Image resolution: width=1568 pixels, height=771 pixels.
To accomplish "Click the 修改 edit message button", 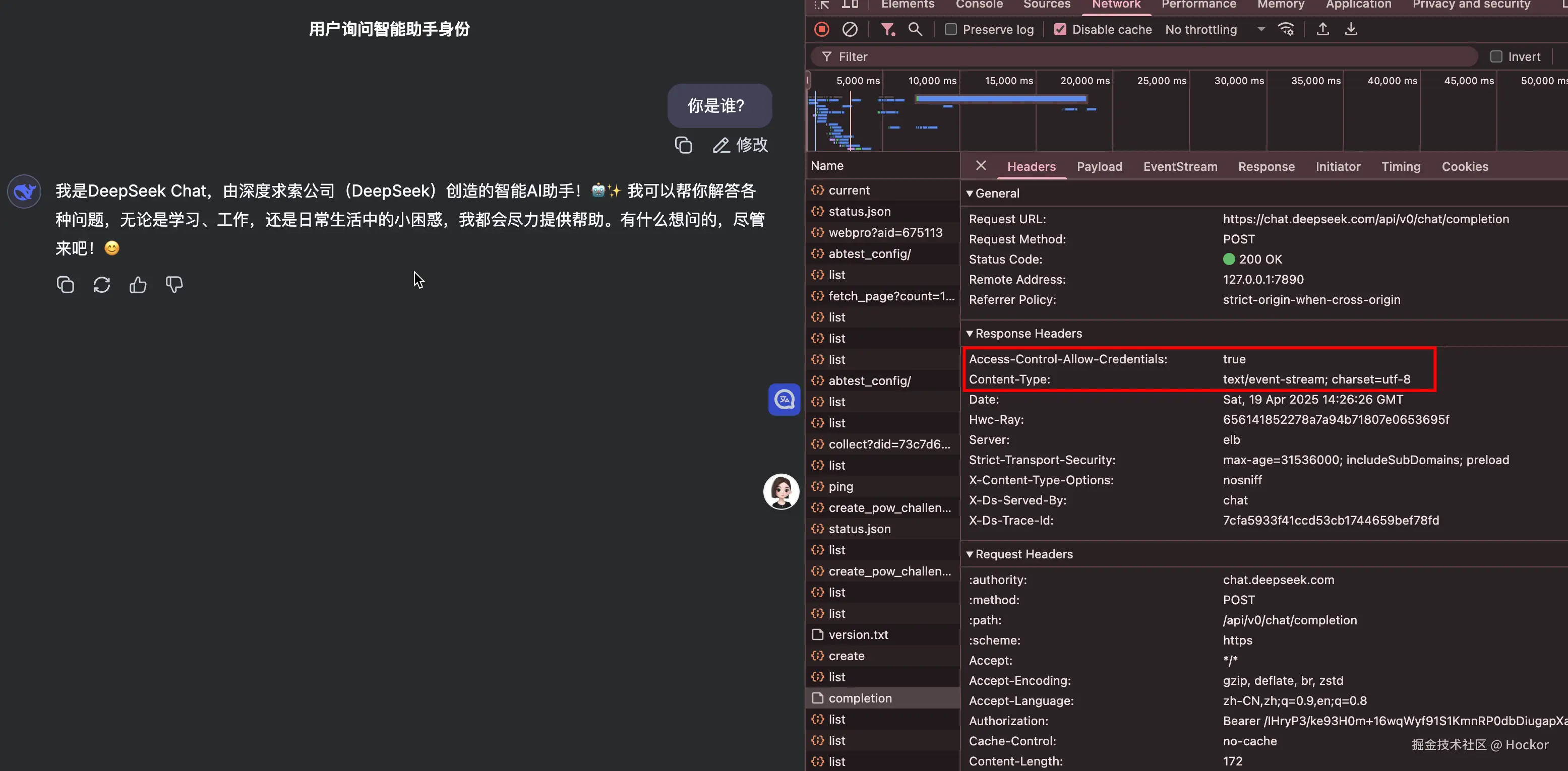I will coord(740,145).
